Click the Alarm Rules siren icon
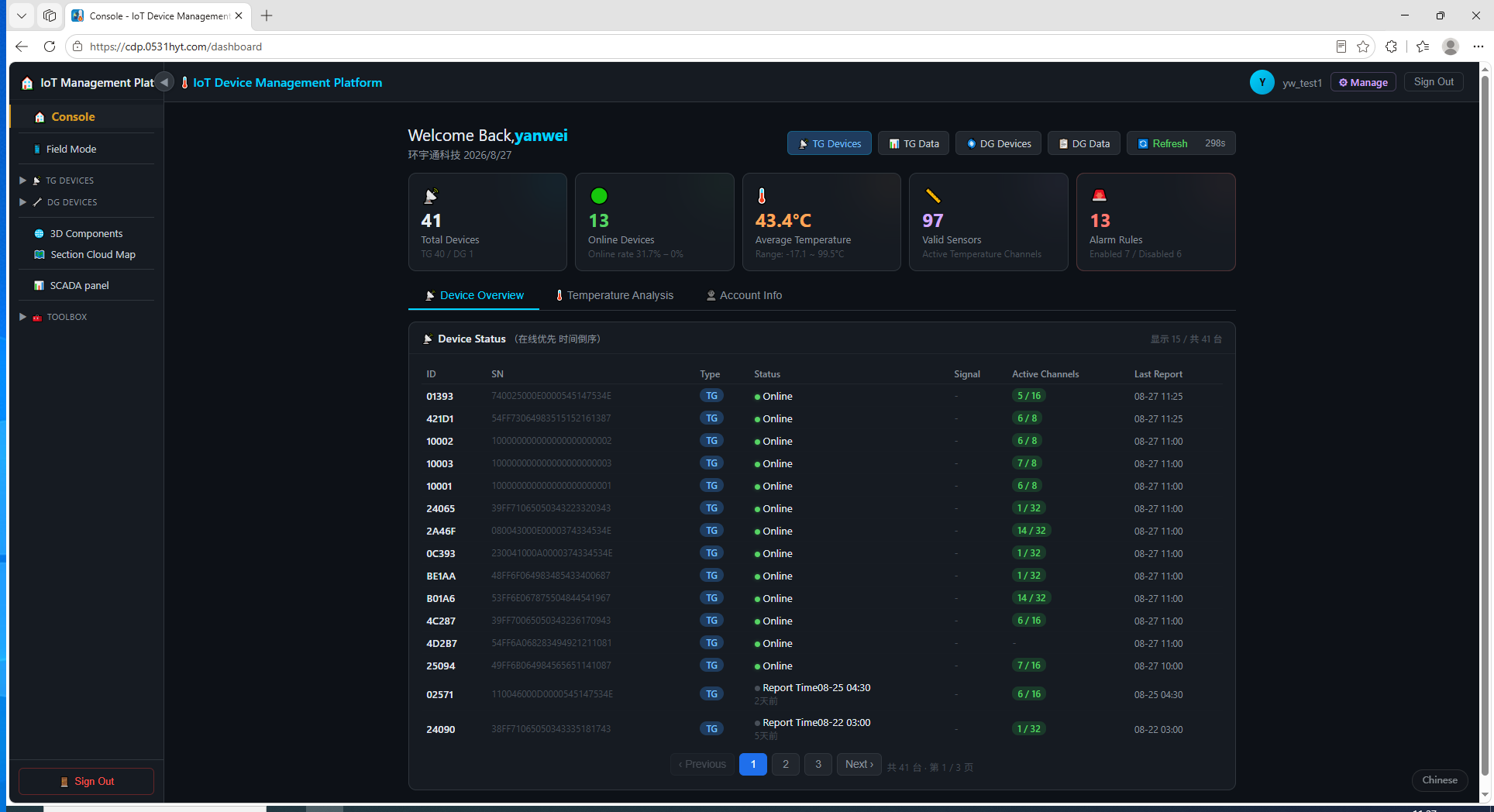The image size is (1494, 812). pos(1099,195)
